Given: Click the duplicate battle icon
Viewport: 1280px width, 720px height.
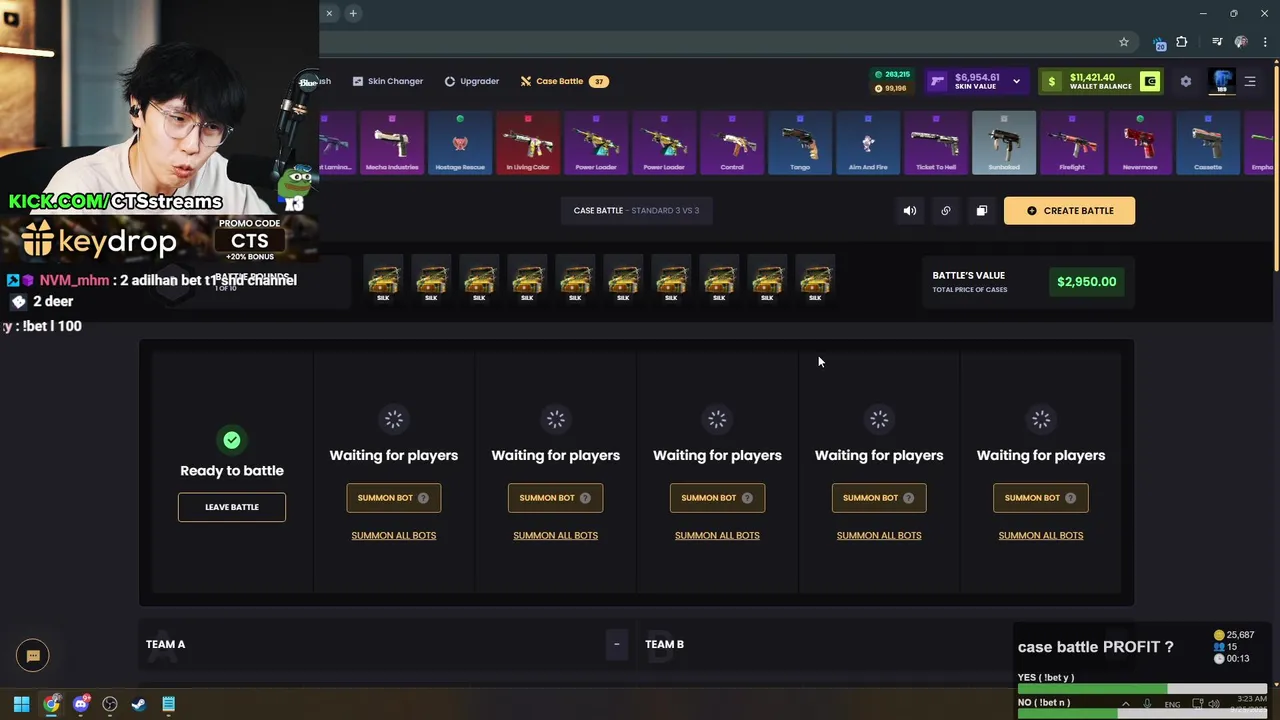Looking at the screenshot, I should [982, 211].
